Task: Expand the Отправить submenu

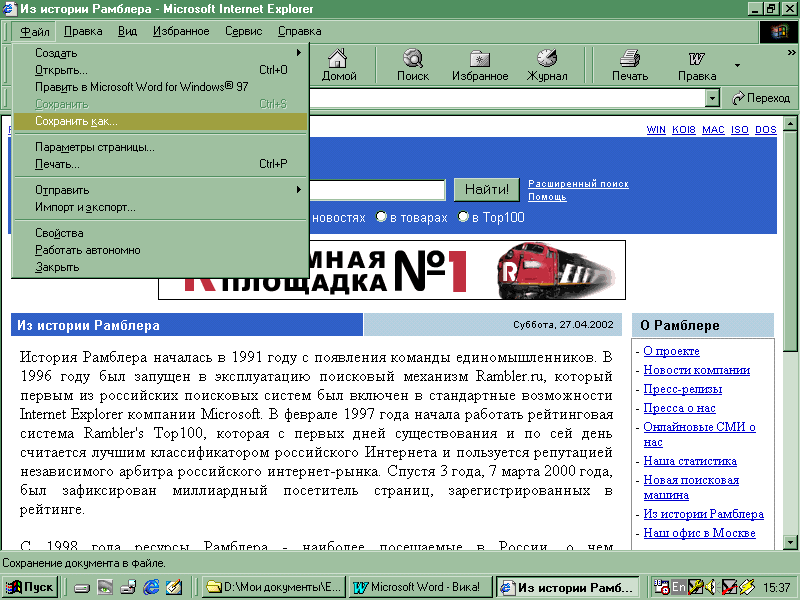Action: (x=161, y=190)
